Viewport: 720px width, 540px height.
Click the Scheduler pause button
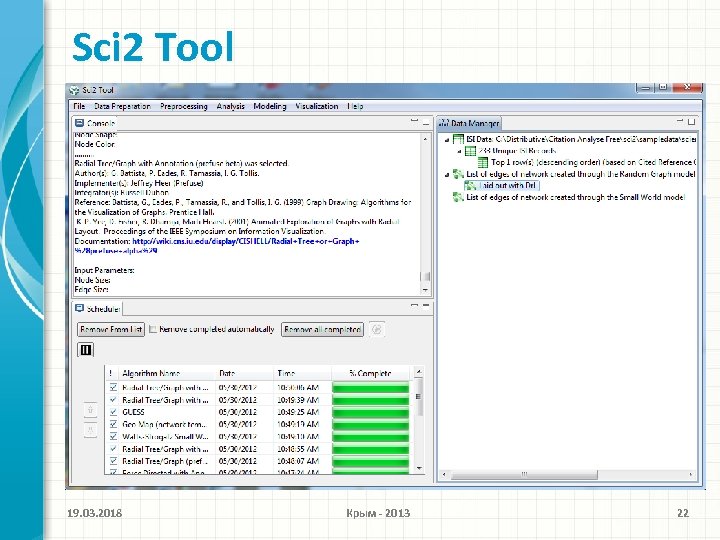coord(86,350)
